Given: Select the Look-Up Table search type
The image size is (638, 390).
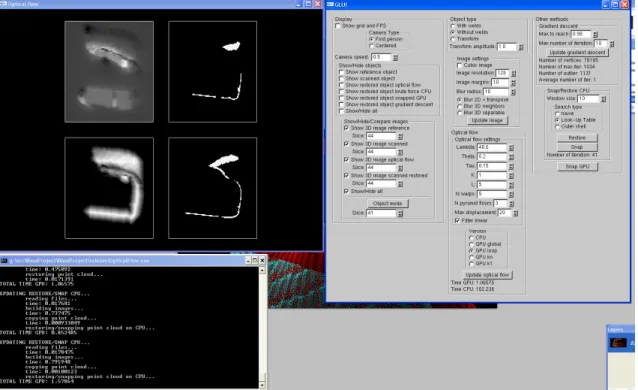Looking at the screenshot, I should 557,120.
